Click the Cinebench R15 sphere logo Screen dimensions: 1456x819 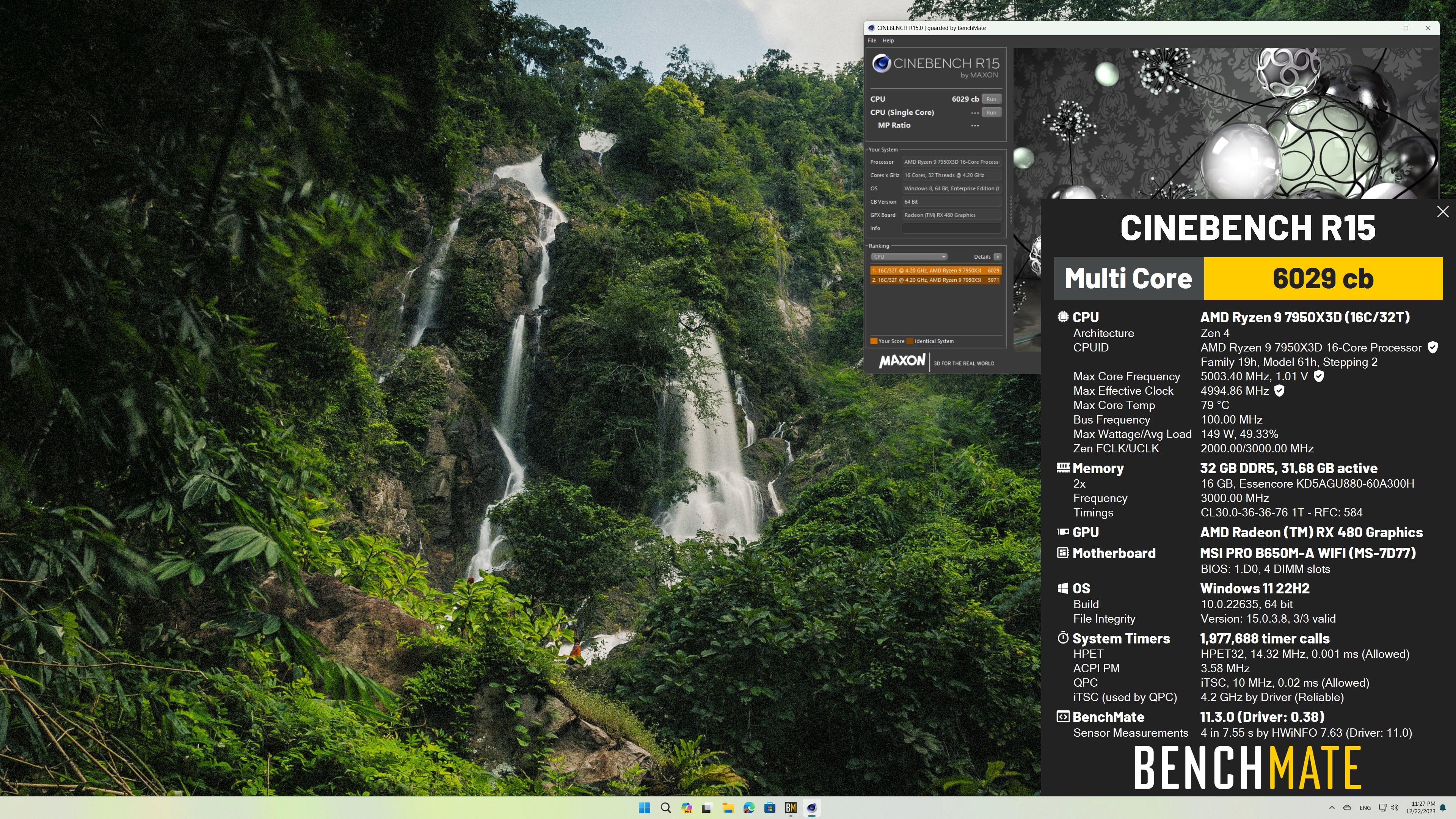tap(882, 63)
